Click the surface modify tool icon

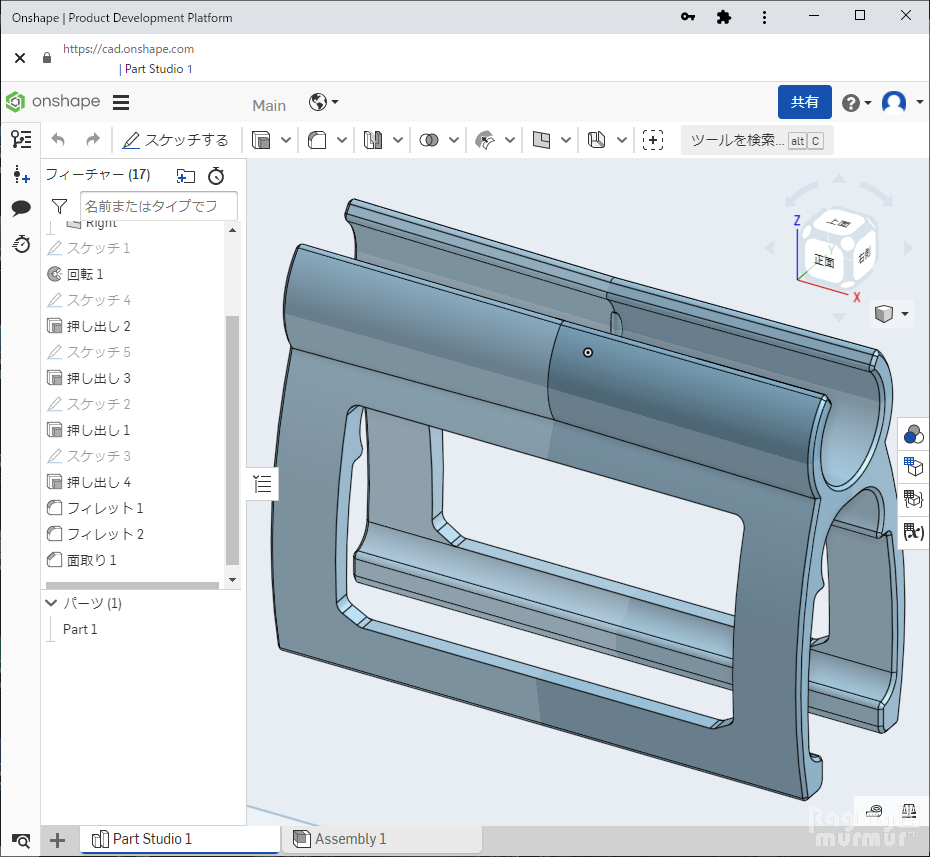pyautogui.click(x=485, y=140)
